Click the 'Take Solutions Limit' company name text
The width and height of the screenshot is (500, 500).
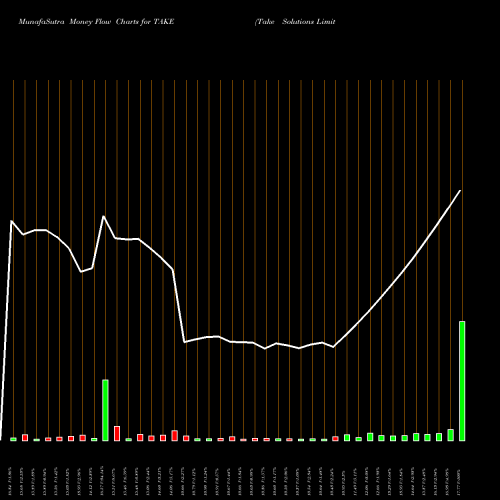[x=295, y=22]
